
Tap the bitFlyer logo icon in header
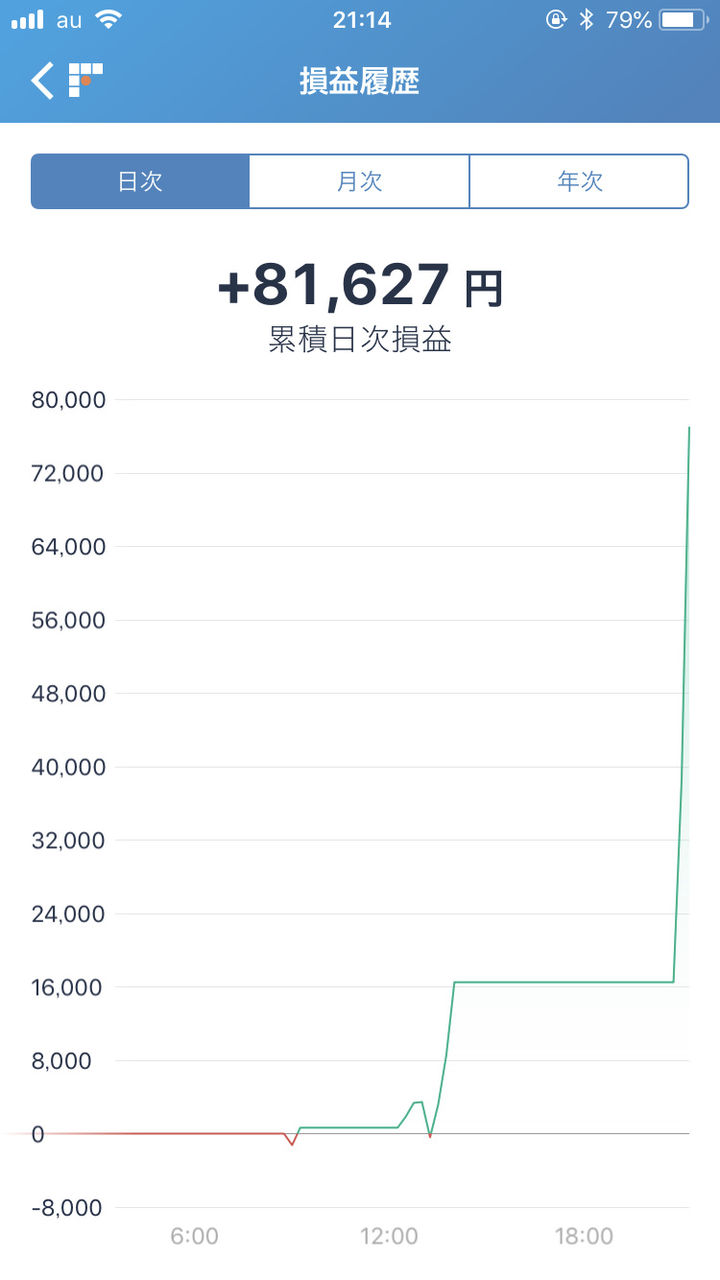[x=85, y=80]
